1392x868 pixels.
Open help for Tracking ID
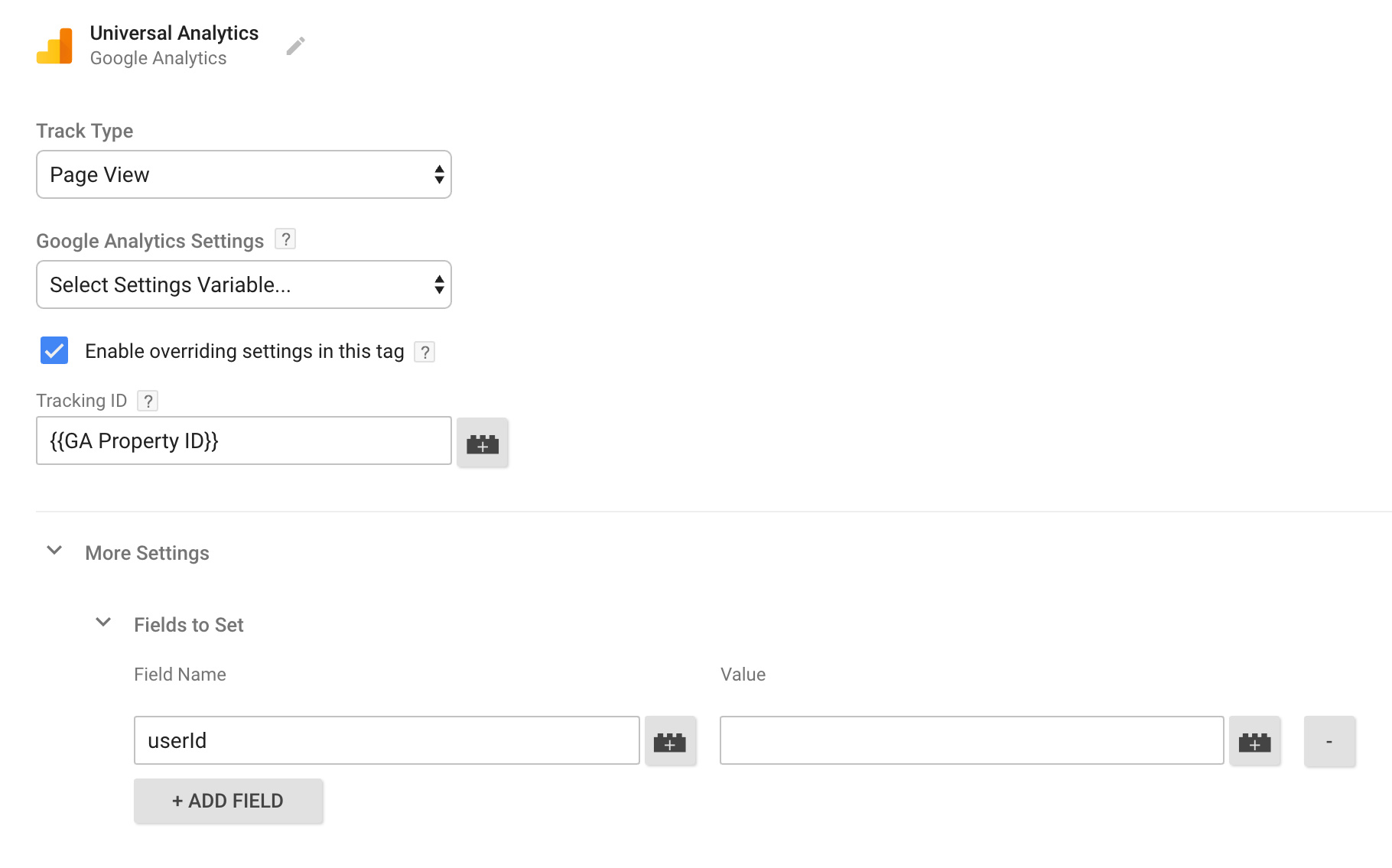point(148,400)
